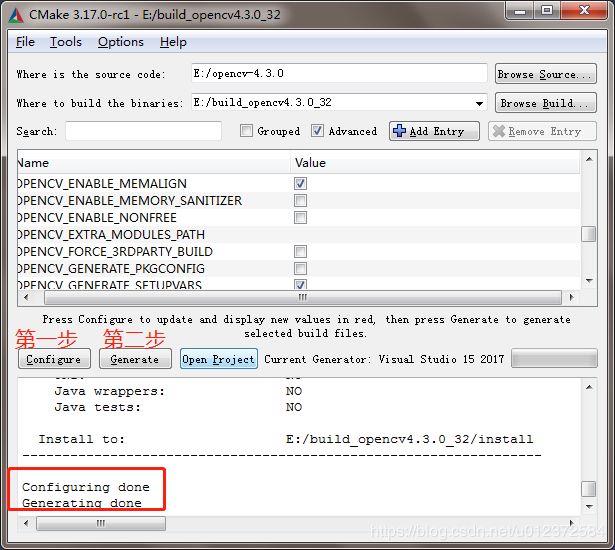
Task: Focus the Search input field
Action: click(x=143, y=131)
